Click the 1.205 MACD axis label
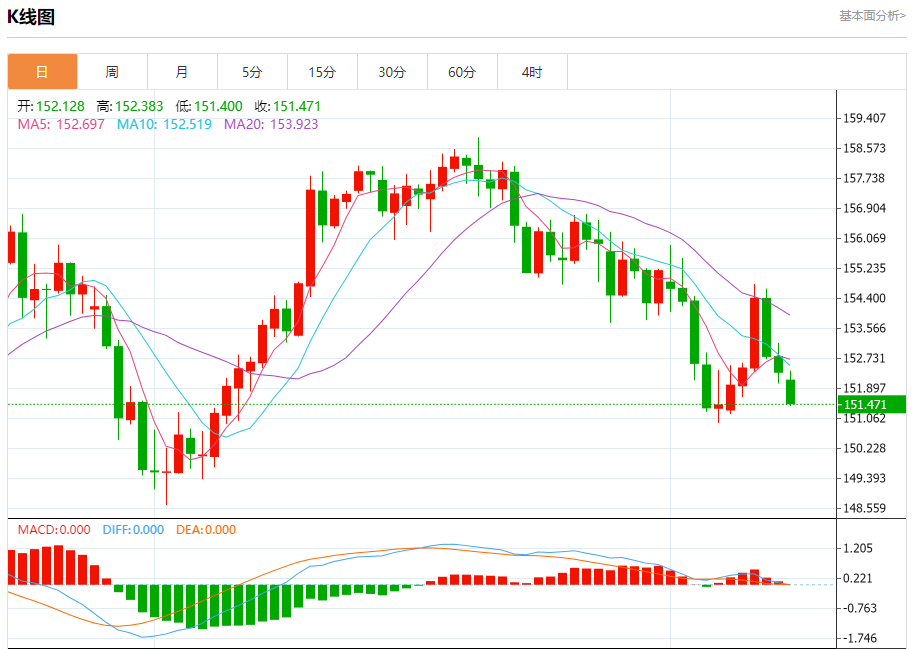 pos(858,548)
